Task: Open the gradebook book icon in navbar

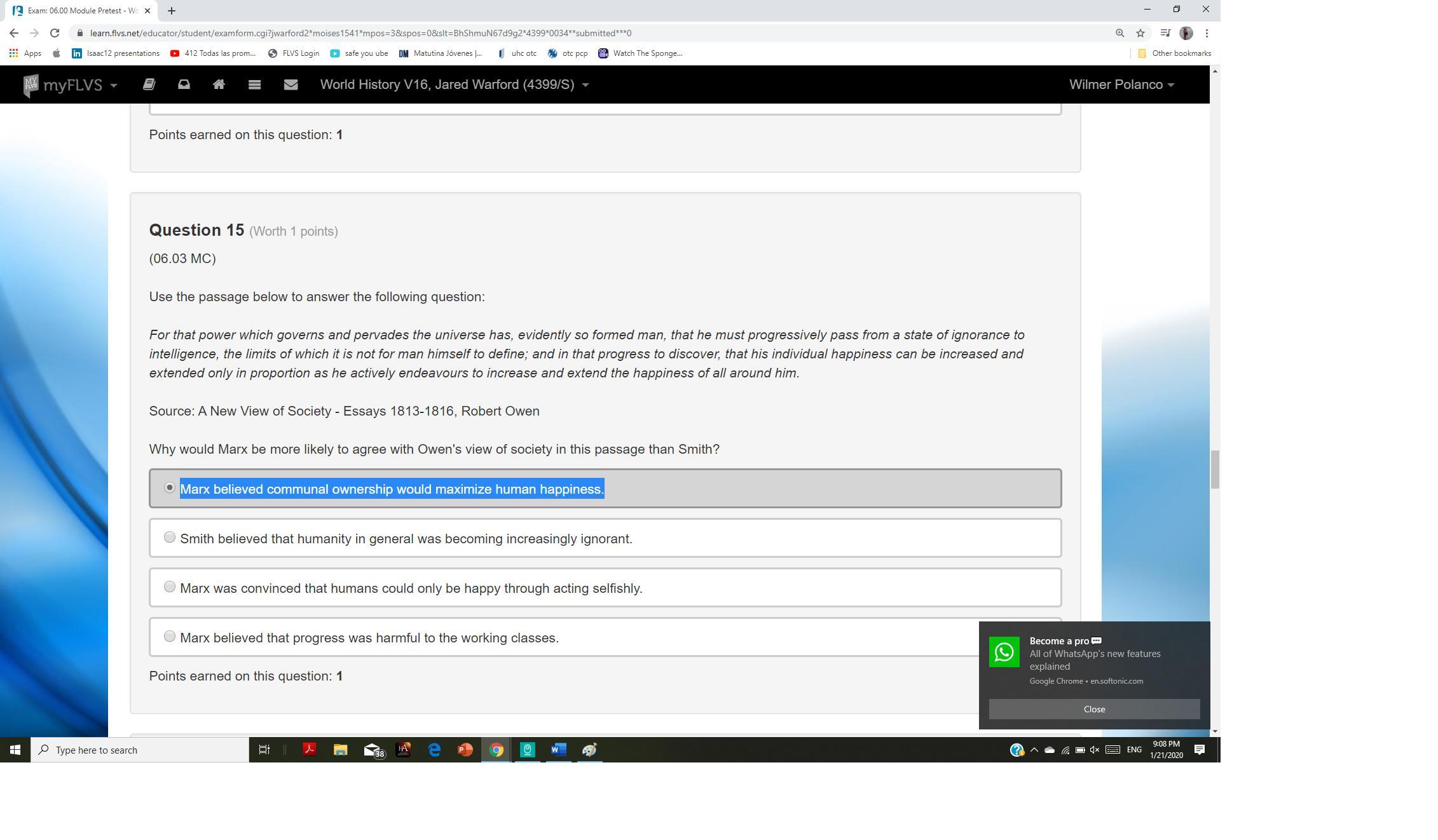Action: pos(149,85)
